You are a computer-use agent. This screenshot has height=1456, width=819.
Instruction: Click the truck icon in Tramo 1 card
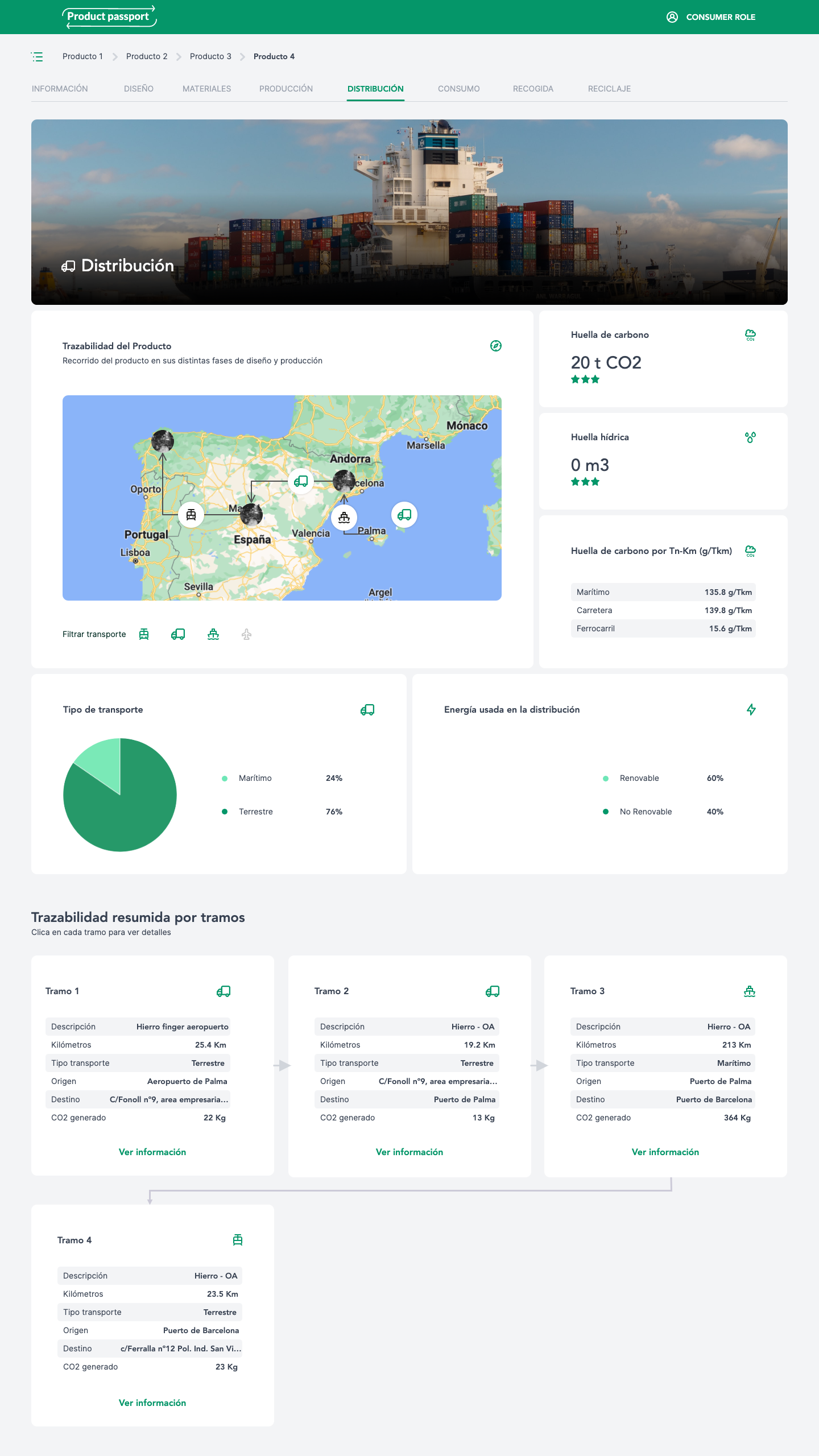point(224,991)
